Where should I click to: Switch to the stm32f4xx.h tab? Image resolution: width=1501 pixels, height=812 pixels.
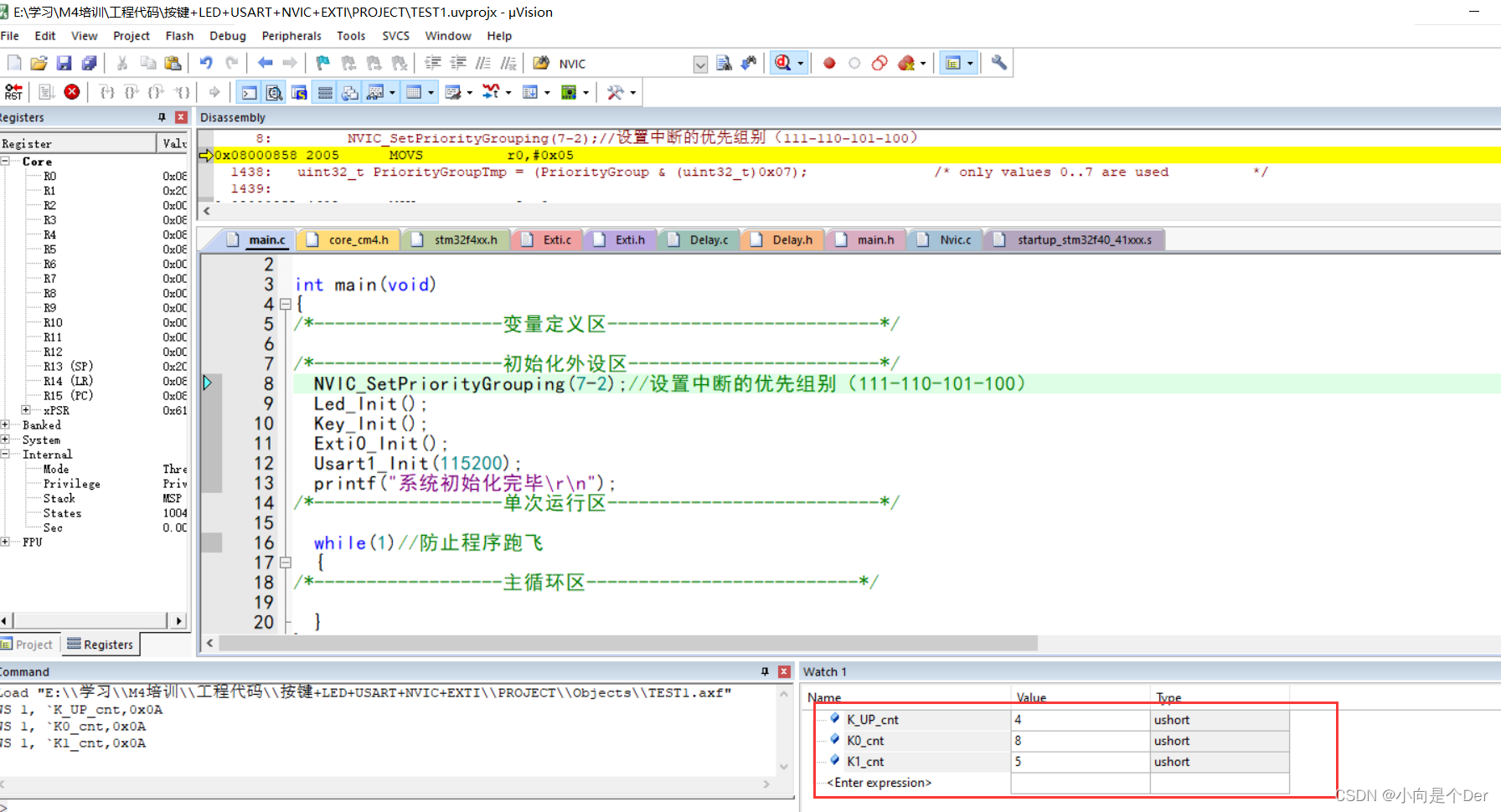point(455,239)
